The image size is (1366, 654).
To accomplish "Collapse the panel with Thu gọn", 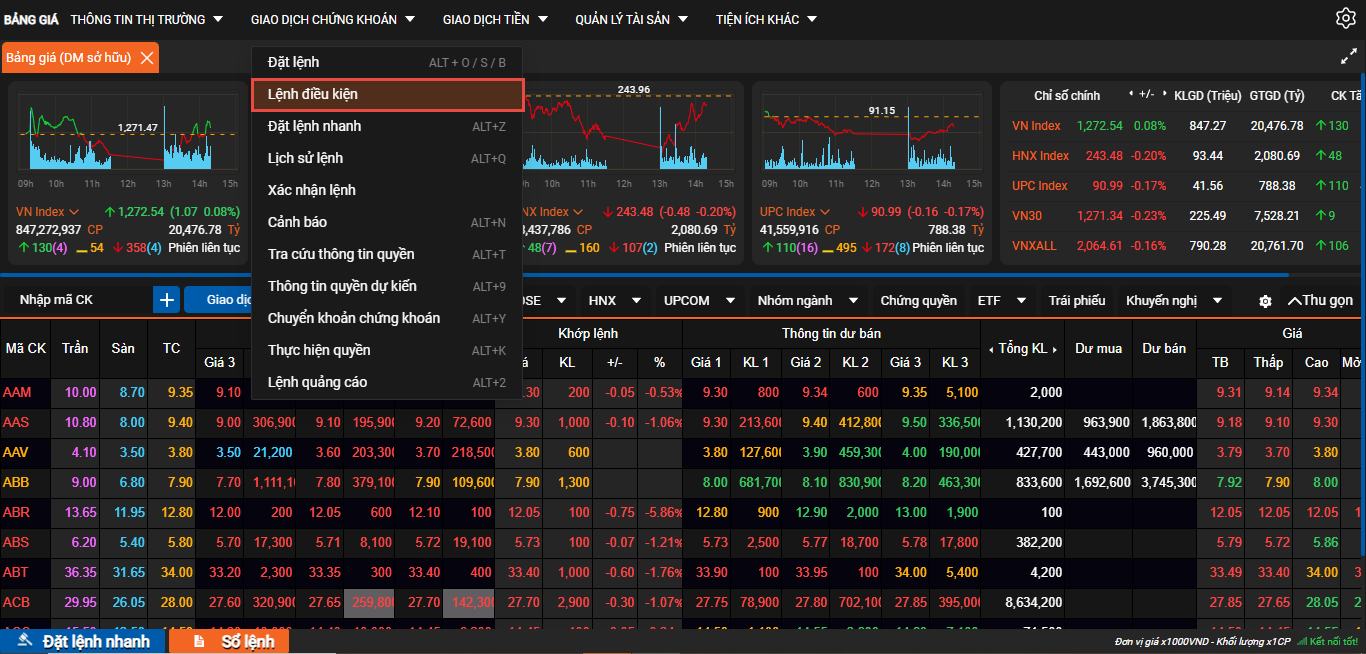I will tap(1320, 300).
